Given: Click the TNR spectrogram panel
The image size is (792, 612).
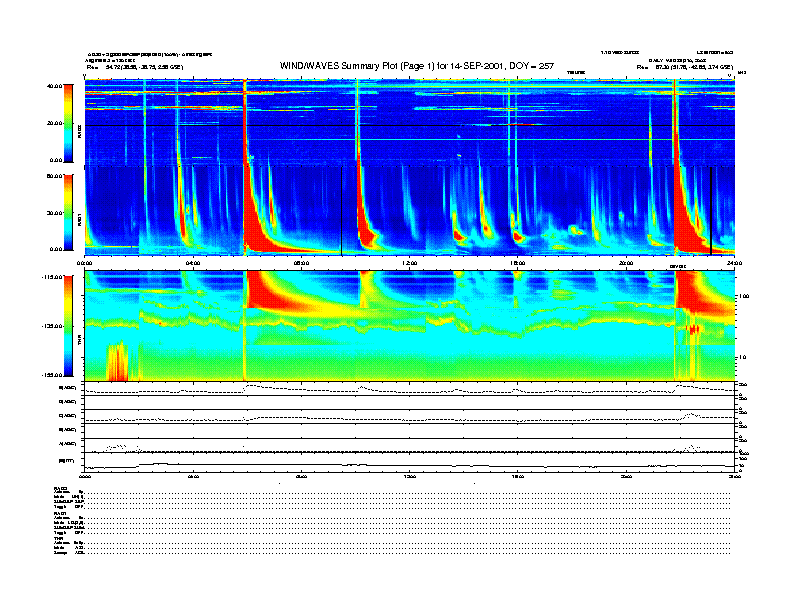Looking at the screenshot, I should (x=410, y=326).
